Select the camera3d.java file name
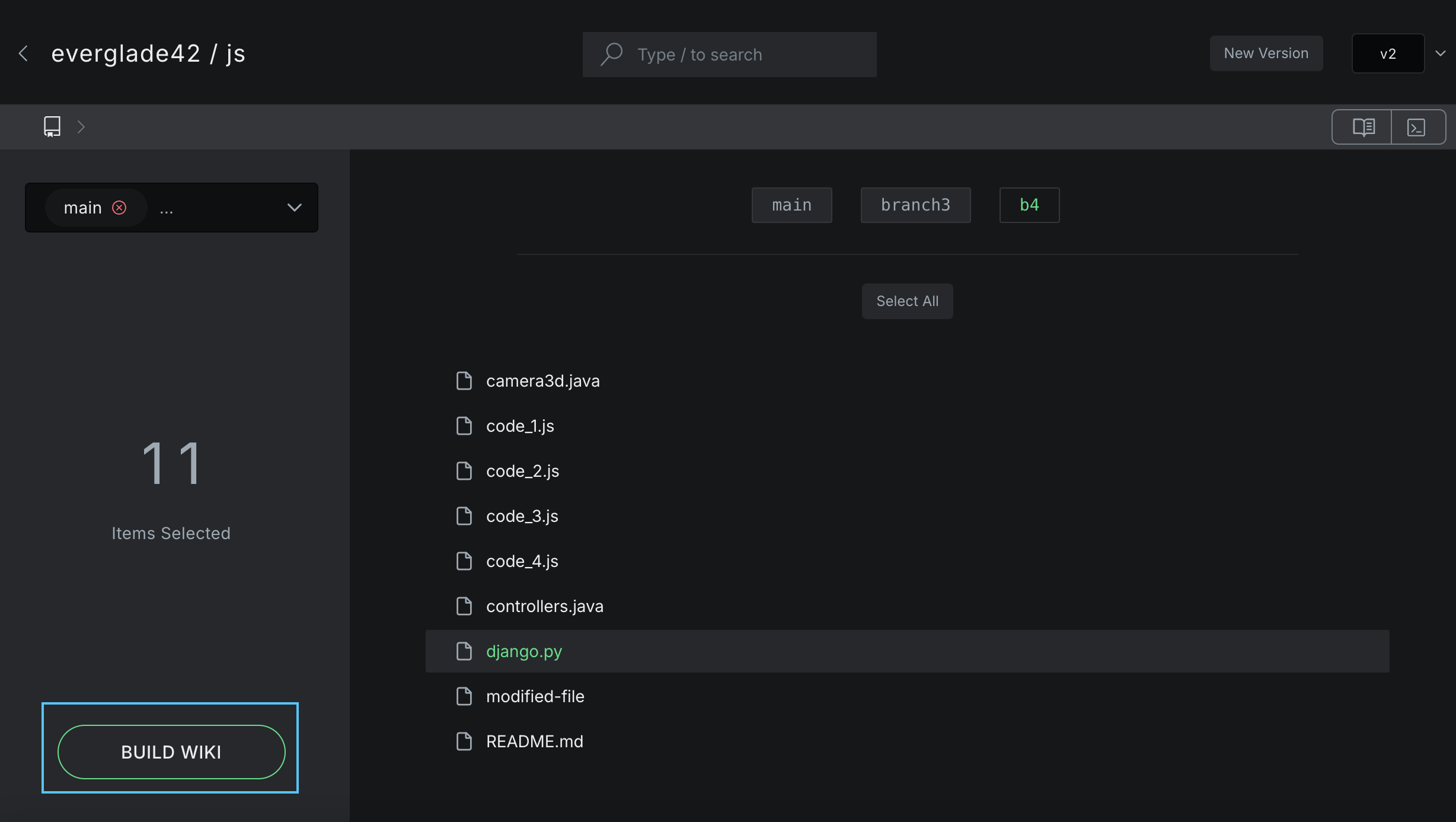Viewport: 1456px width, 822px height. click(542, 381)
